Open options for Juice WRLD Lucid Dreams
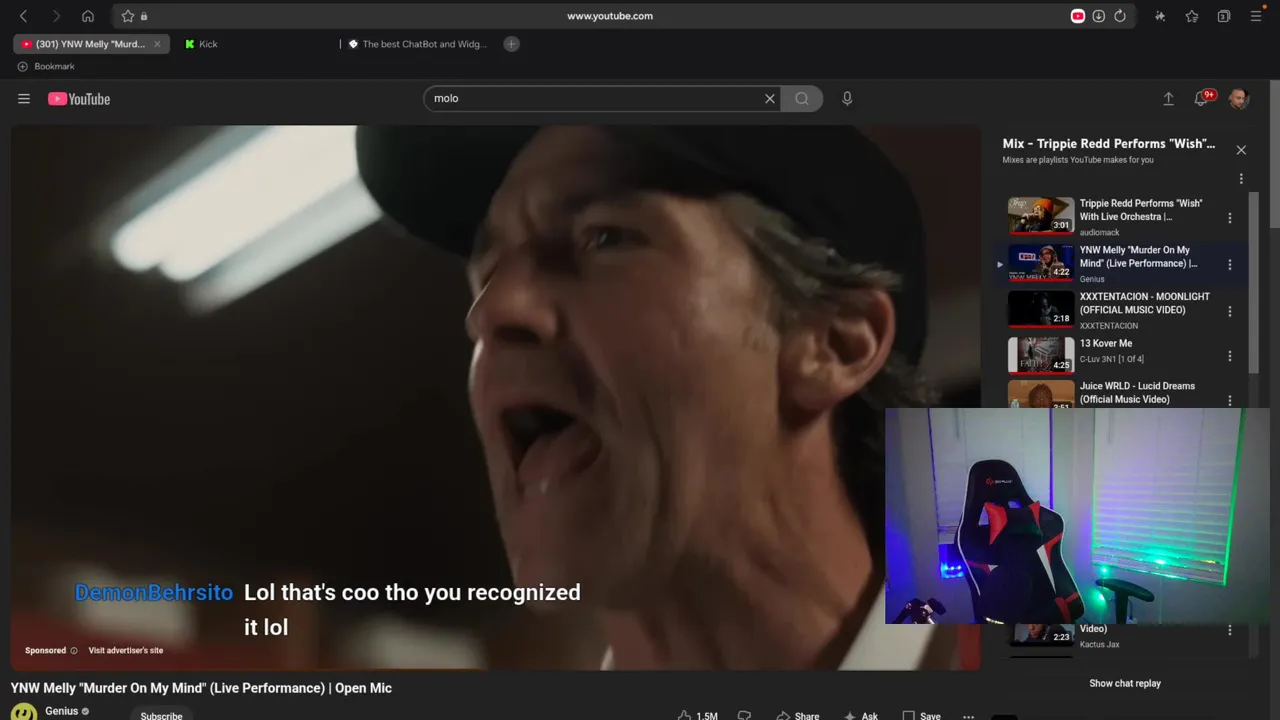The width and height of the screenshot is (1280, 720). click(x=1230, y=401)
